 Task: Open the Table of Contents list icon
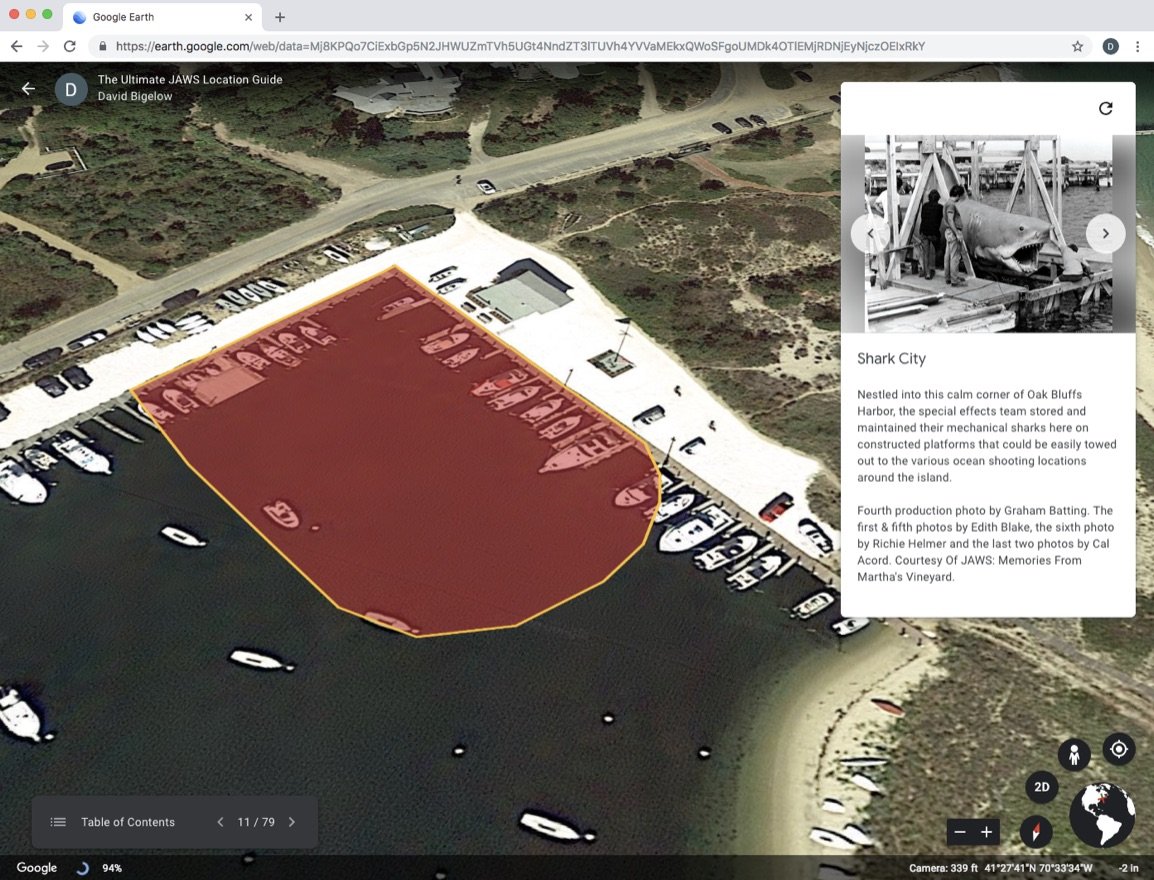point(59,821)
